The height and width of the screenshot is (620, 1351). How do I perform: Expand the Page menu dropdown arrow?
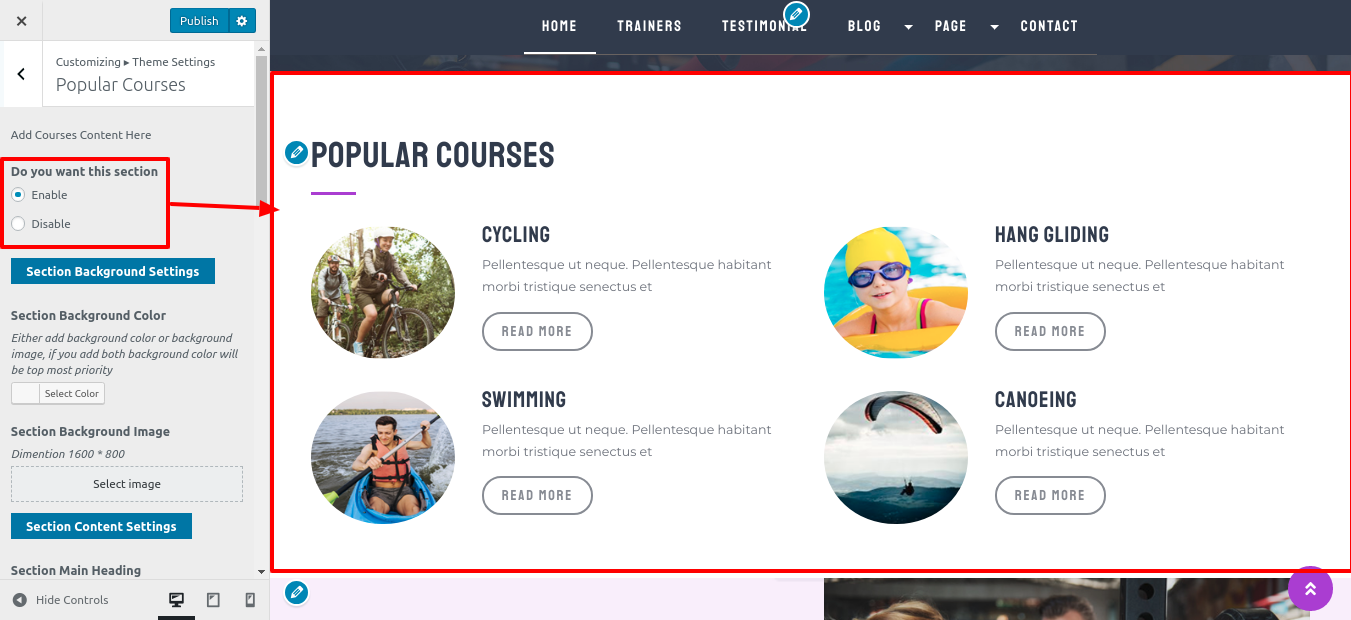tap(994, 27)
